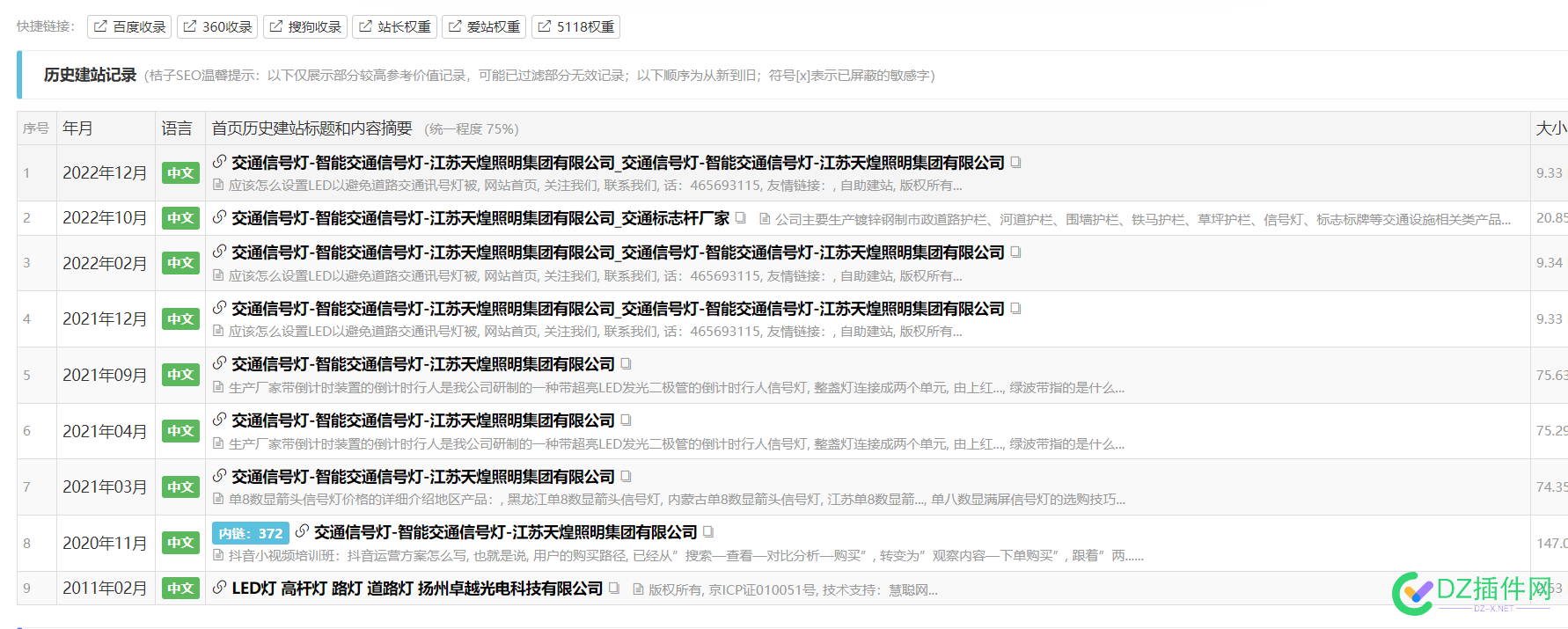
Task: Click the chain-link icon in the 2022年12月 row
Action: pyautogui.click(x=219, y=162)
